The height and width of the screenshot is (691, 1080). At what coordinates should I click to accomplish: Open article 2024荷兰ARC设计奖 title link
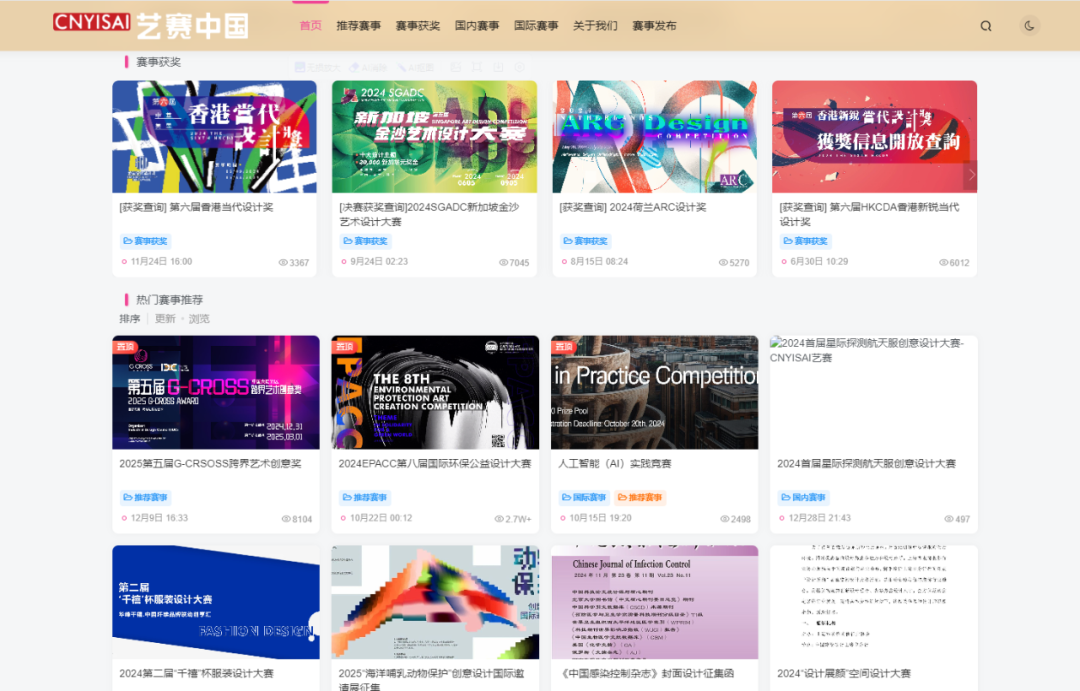pyautogui.click(x=632, y=207)
